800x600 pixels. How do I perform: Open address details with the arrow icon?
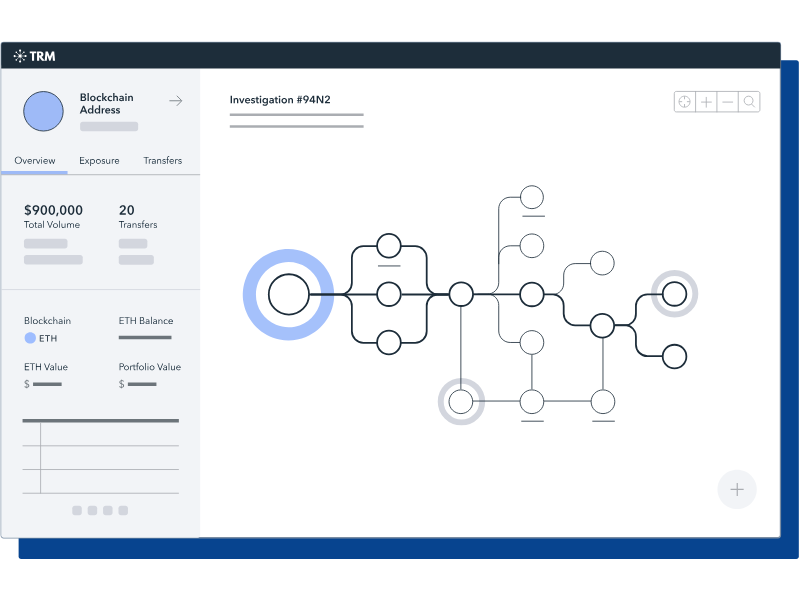[x=175, y=101]
